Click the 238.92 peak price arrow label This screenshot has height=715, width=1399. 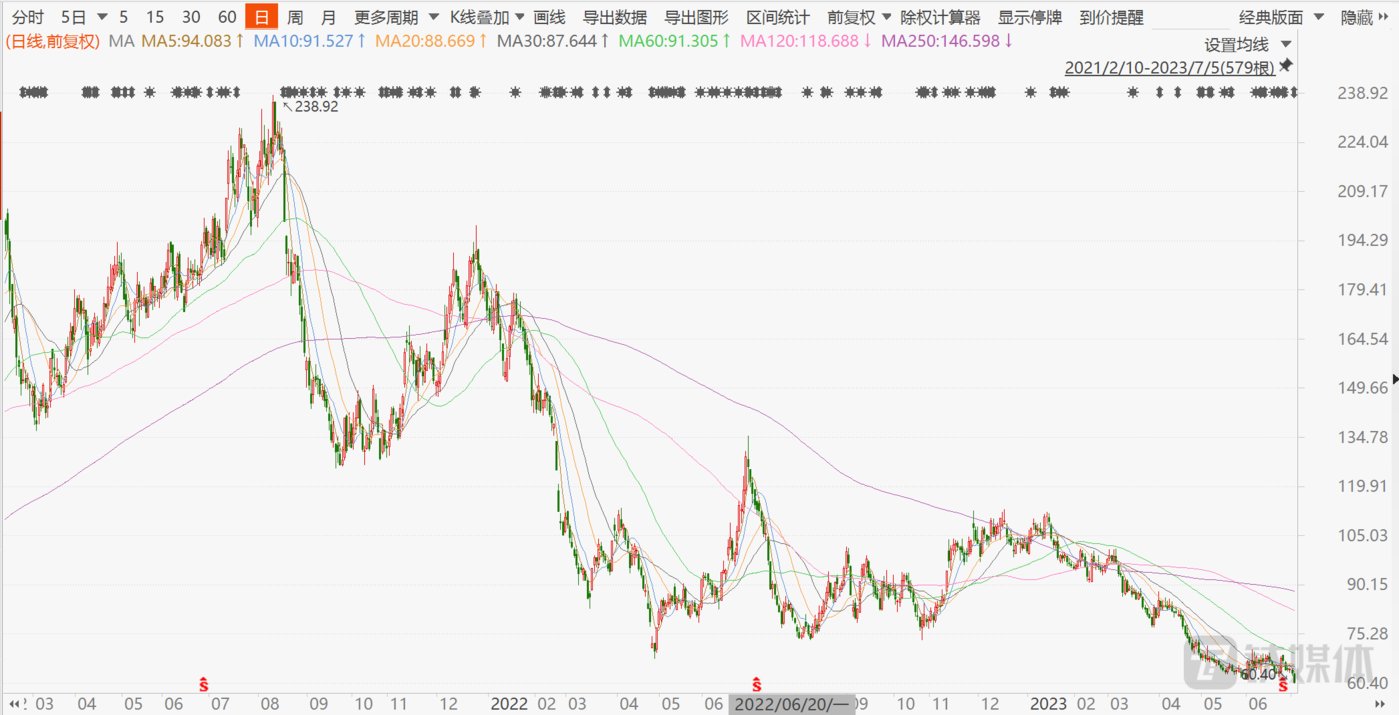pos(310,106)
